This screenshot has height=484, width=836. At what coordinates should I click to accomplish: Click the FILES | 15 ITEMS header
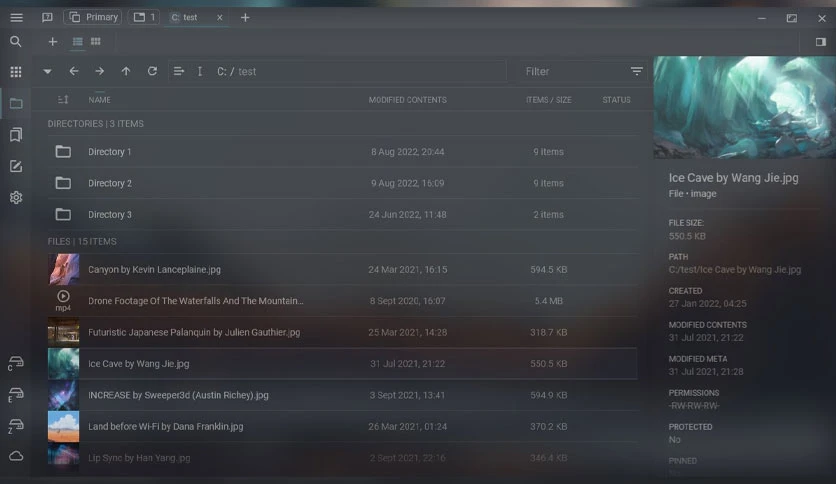click(82, 241)
